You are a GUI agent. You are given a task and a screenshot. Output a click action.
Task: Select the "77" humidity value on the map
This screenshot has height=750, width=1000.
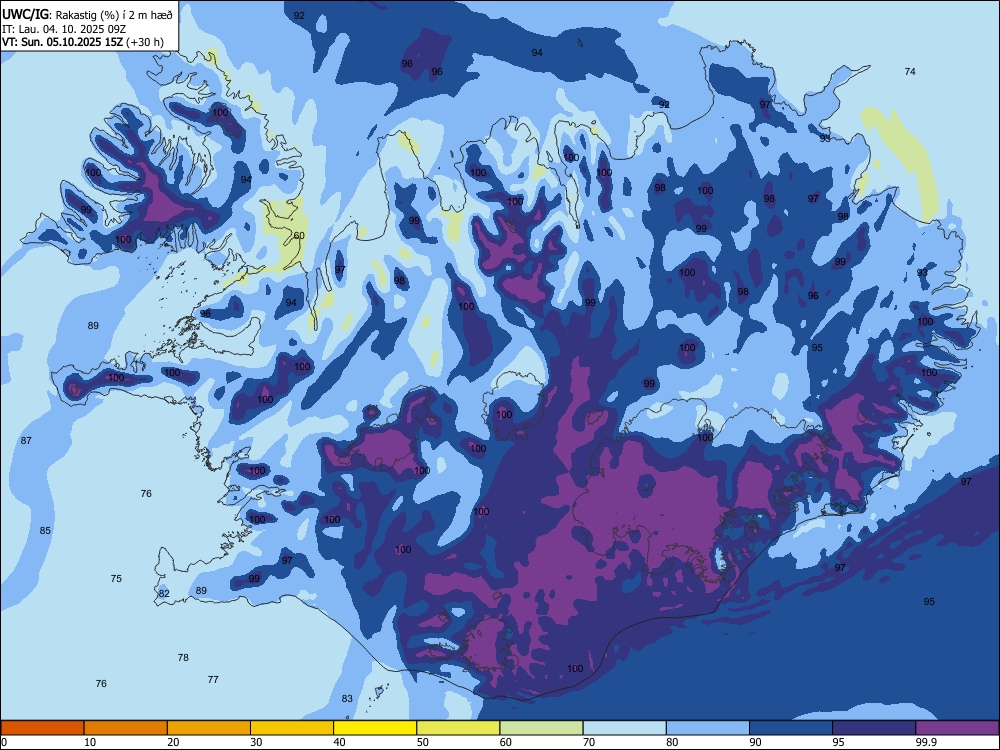coord(213,680)
